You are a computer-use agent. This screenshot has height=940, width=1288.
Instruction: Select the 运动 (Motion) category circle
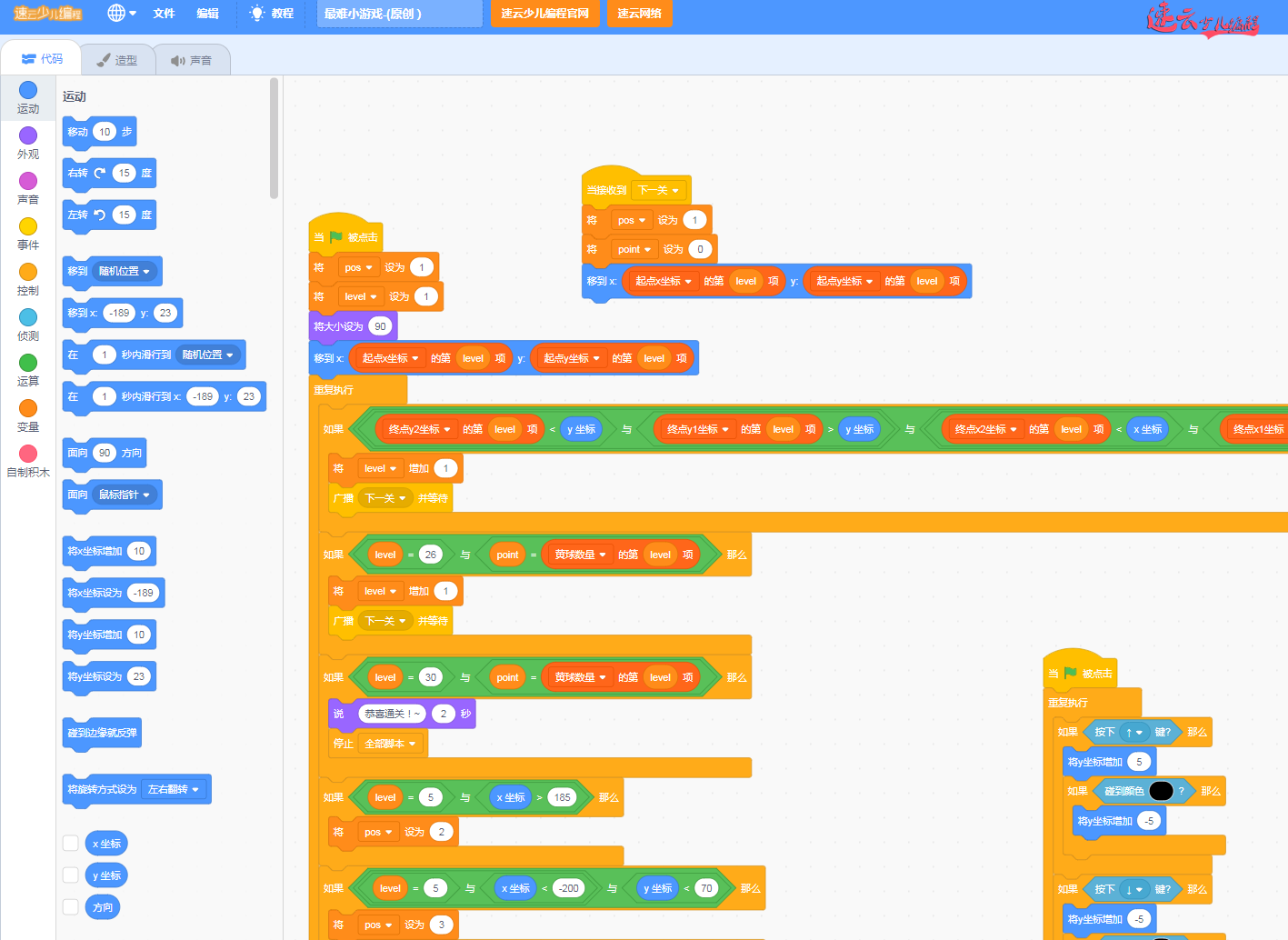(28, 90)
